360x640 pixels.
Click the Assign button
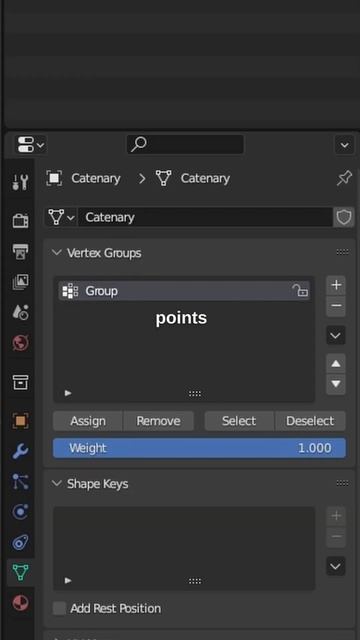click(88, 421)
